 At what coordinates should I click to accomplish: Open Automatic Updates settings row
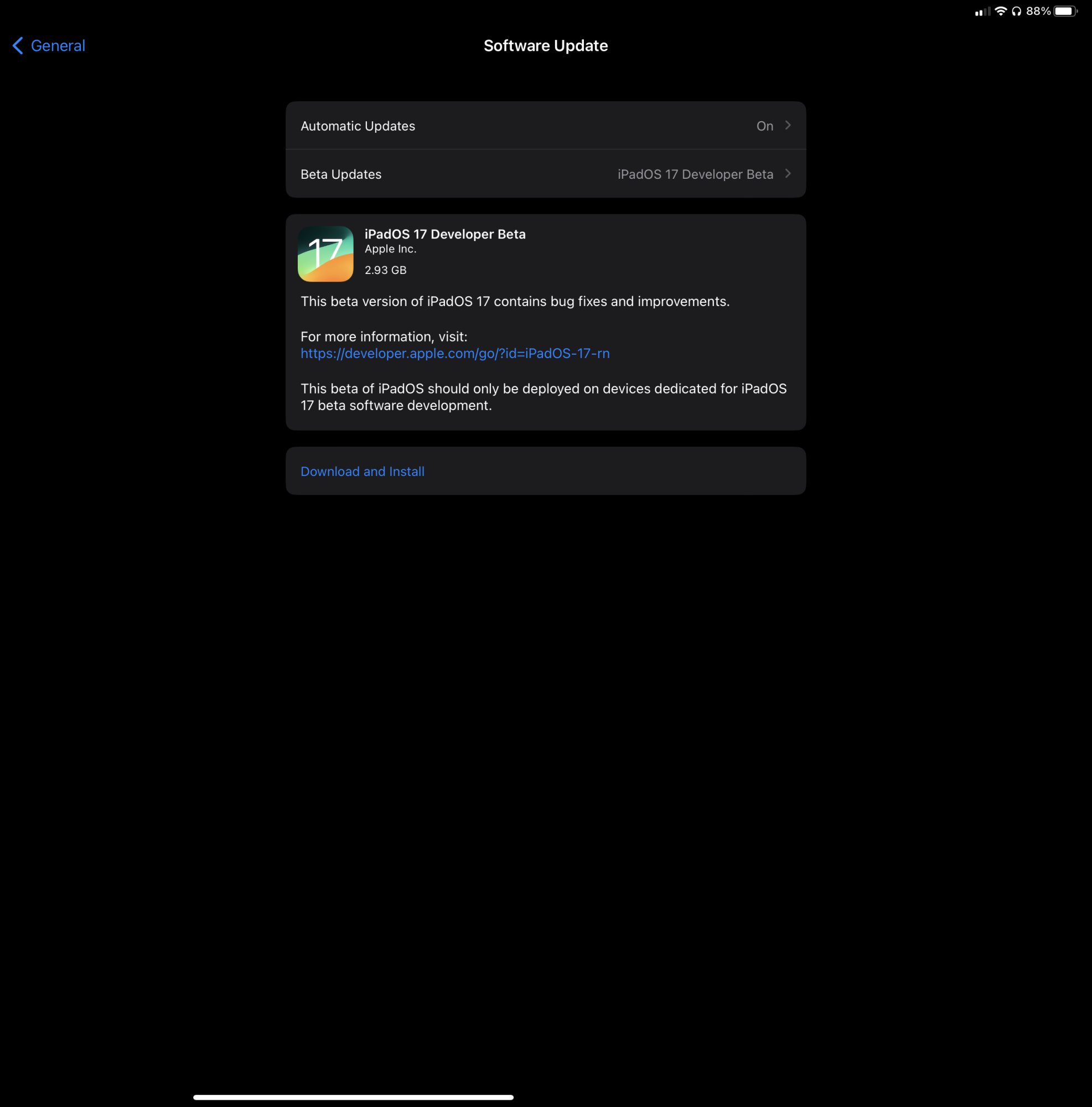point(545,126)
